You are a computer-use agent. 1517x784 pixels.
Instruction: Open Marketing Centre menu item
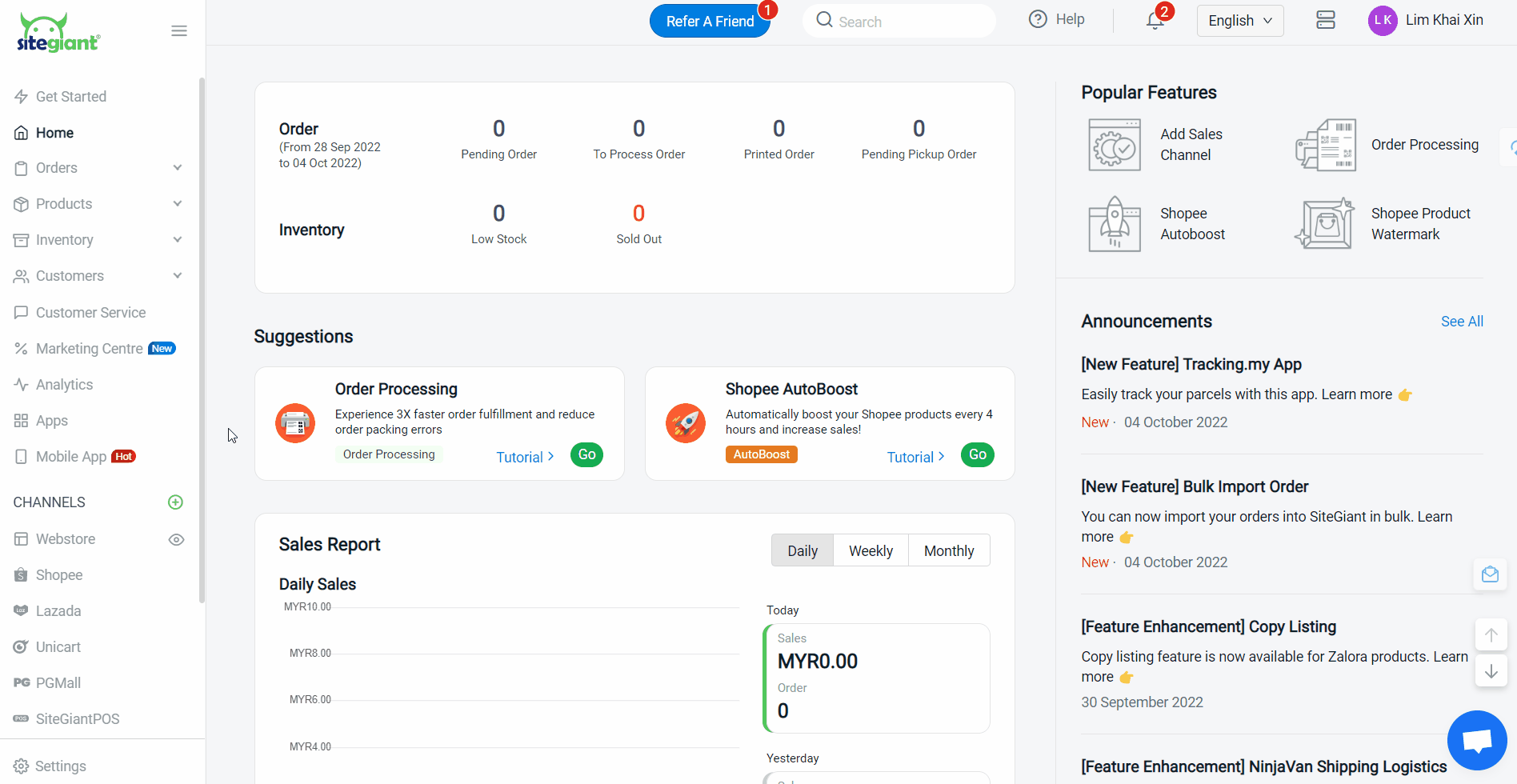pos(89,349)
